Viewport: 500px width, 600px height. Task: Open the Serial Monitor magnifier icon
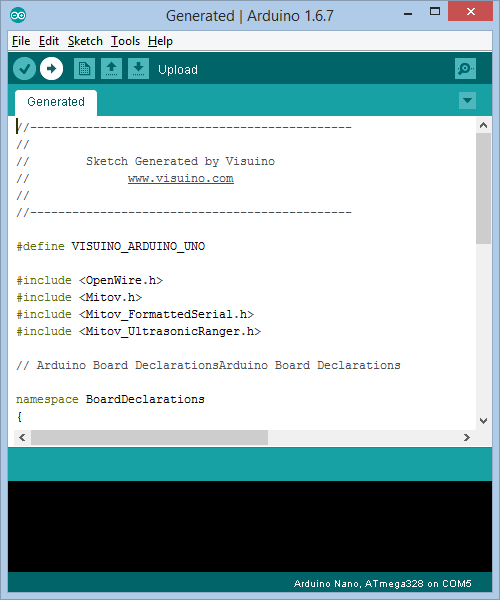tap(465, 69)
